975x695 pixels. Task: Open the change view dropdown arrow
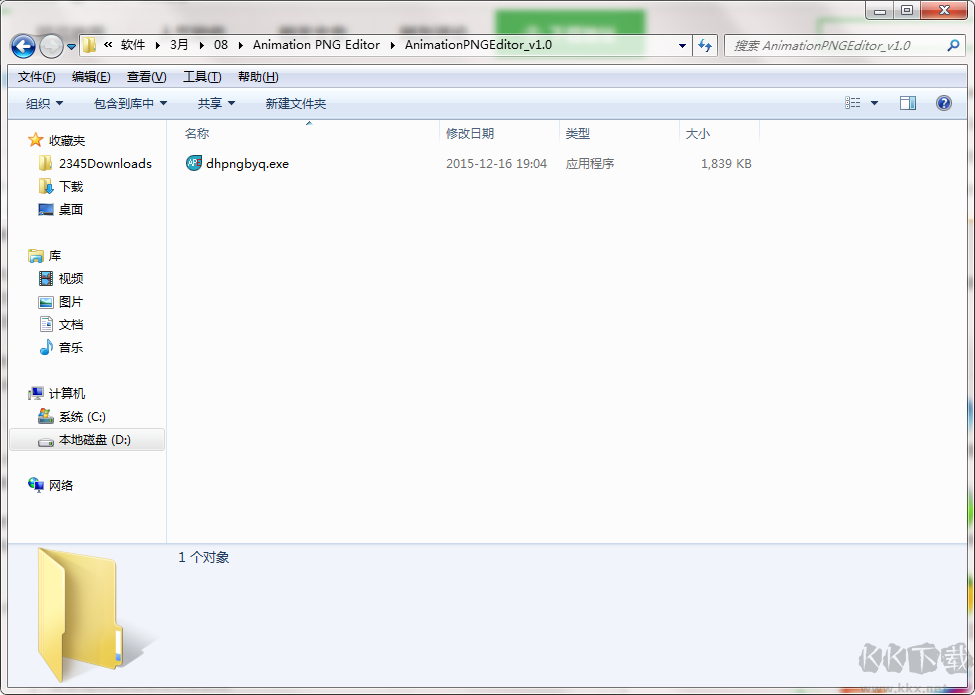875,102
